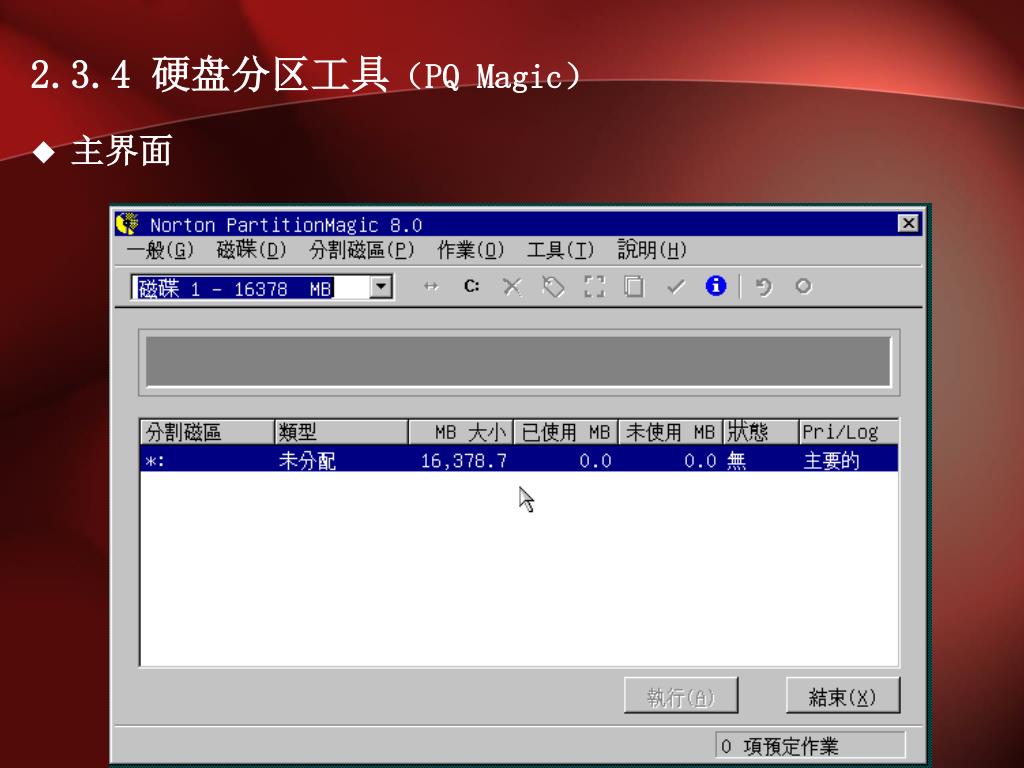1024x768 pixels.
Task: Open the 說明(H) menu
Action: pyautogui.click(x=652, y=250)
